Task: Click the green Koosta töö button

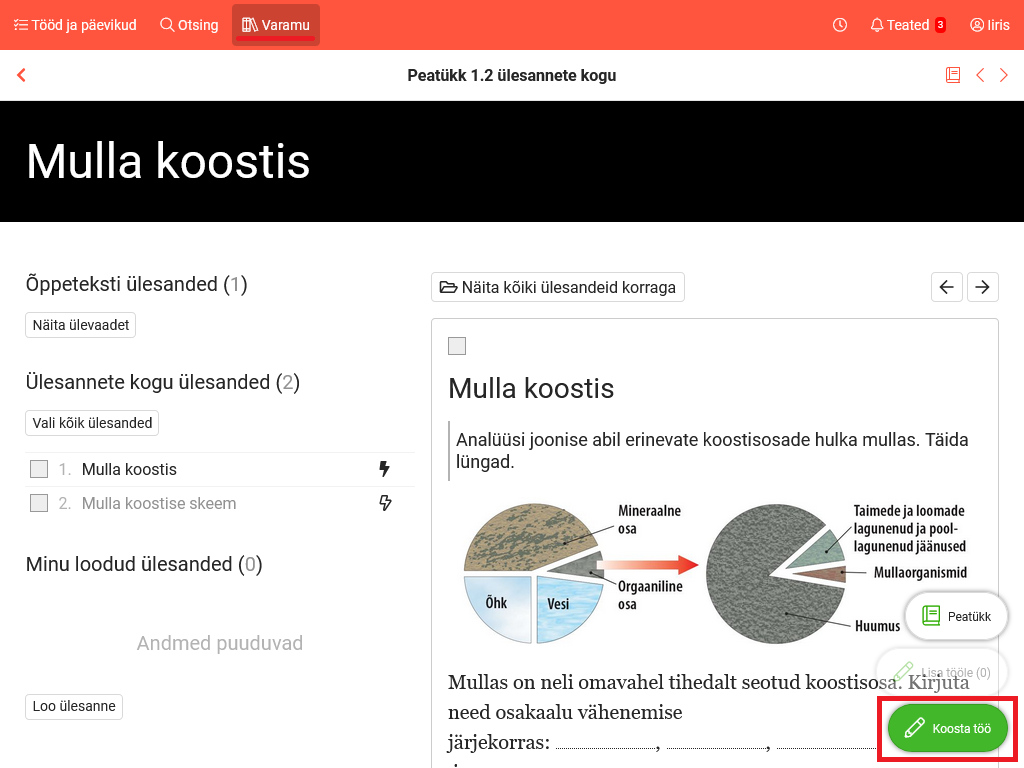Action: (947, 728)
